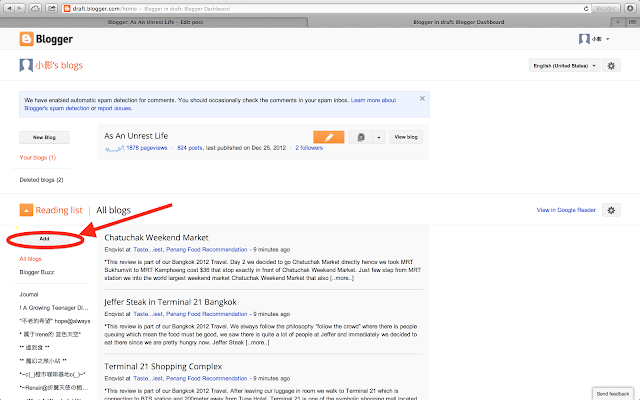The height and width of the screenshot is (400, 640).
Task: Expand the Chatuchak post with [...more..]
Action: pyautogui.click(x=342, y=278)
